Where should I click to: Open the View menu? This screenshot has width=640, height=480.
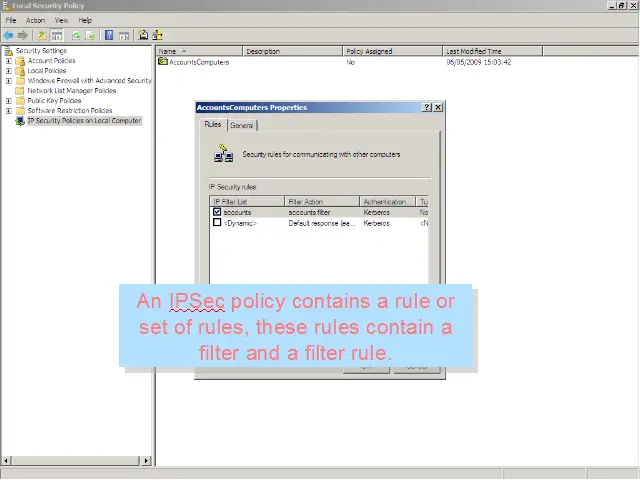pos(62,20)
